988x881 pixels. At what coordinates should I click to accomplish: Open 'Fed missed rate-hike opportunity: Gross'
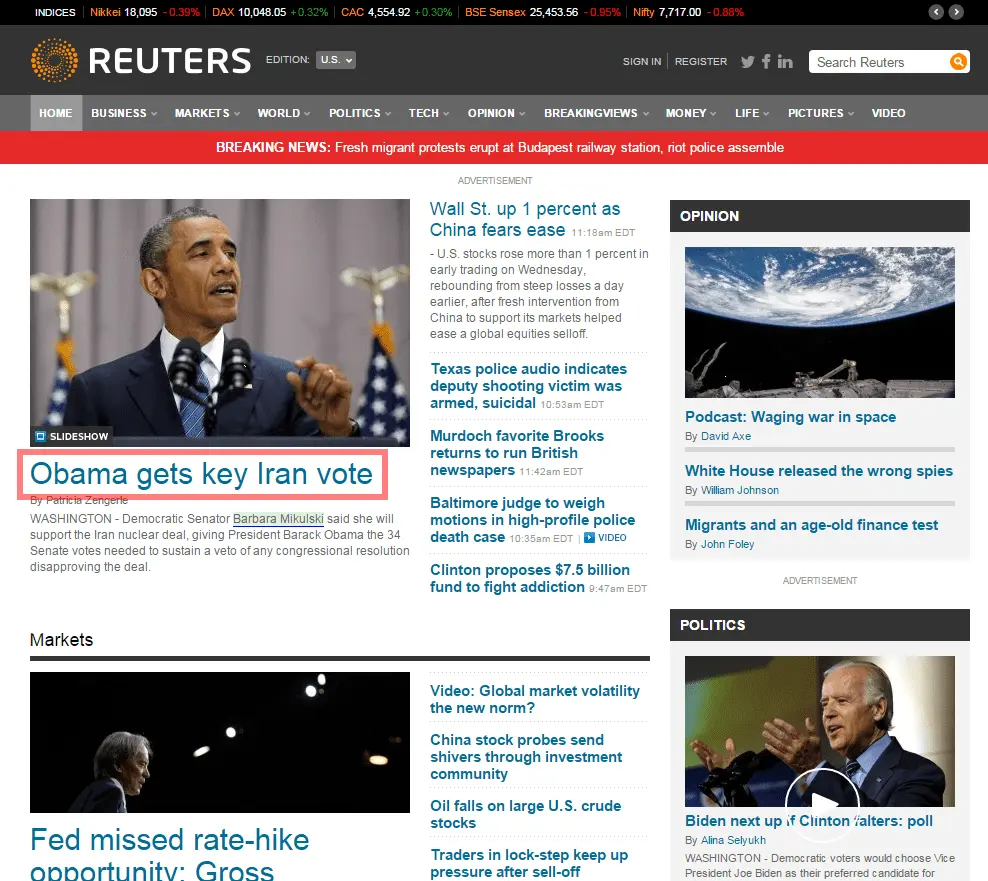click(169, 853)
